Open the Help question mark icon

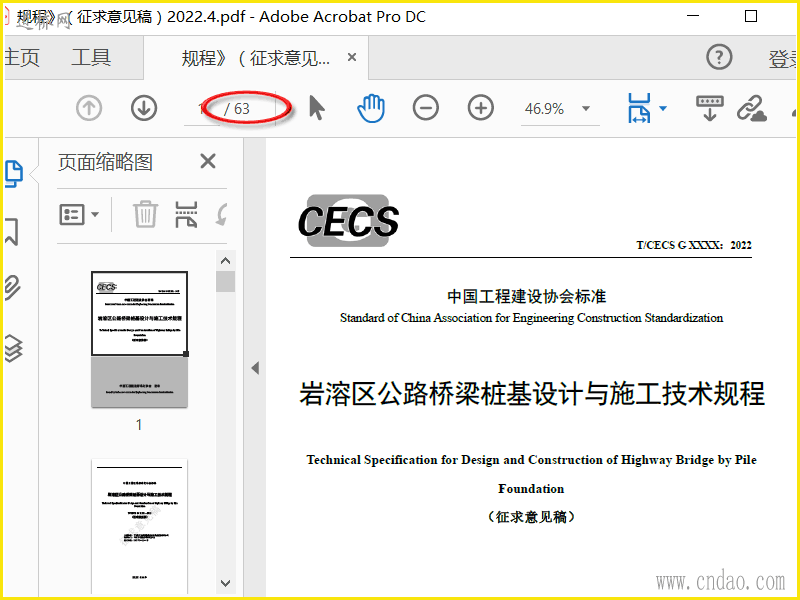[x=719, y=57]
